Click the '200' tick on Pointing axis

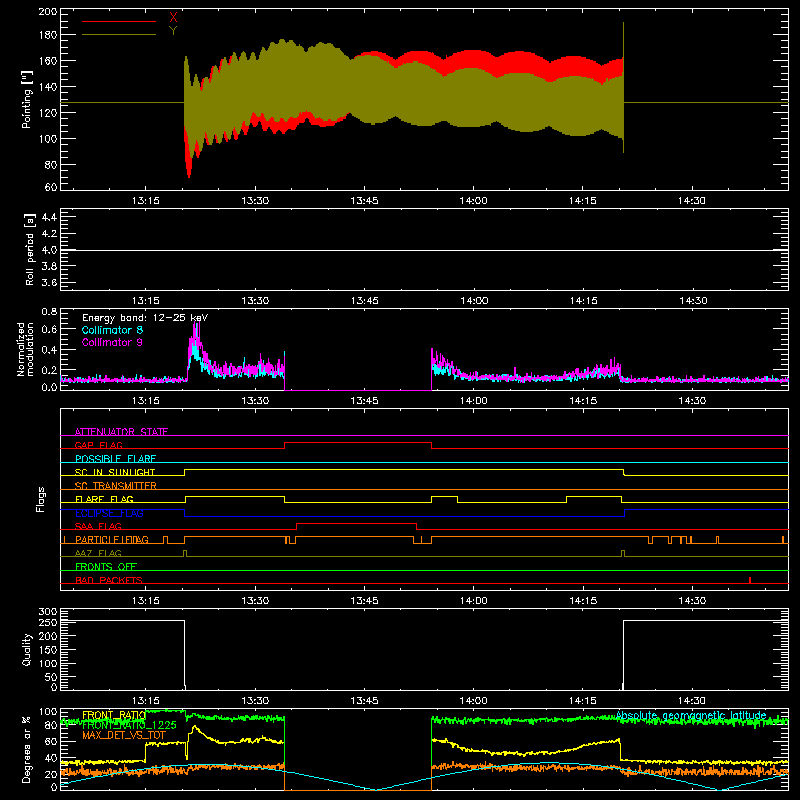[x=48, y=12]
